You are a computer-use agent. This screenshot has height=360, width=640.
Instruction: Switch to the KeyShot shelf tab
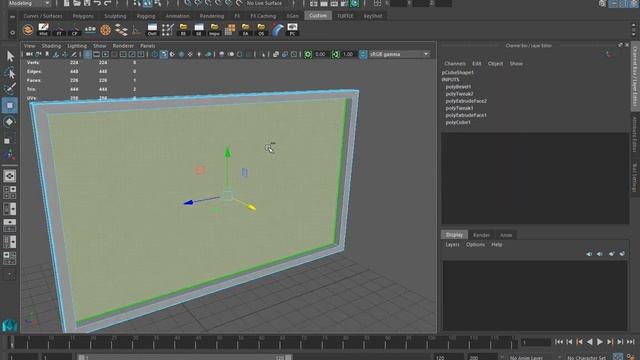pos(373,16)
